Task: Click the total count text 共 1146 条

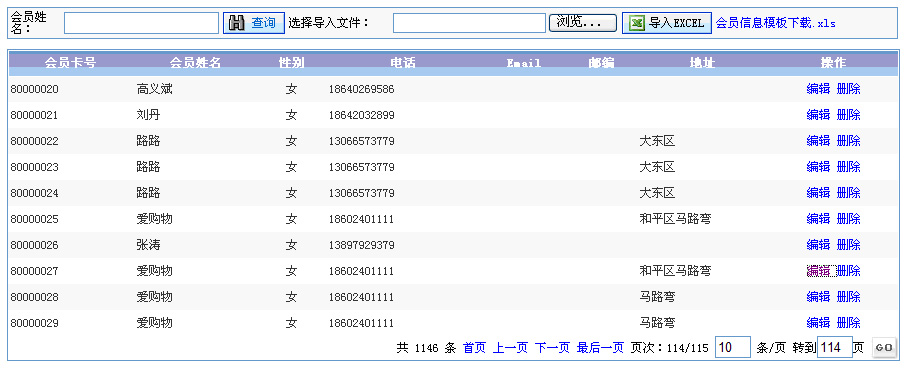Action: [426, 348]
